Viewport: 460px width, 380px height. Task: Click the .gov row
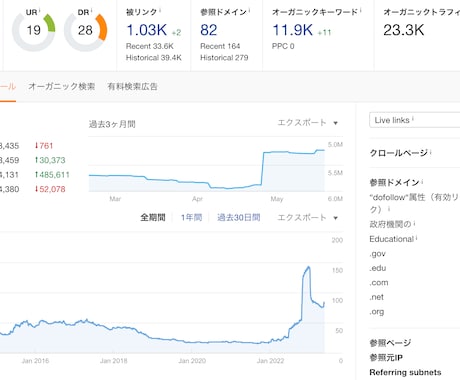pyautogui.click(x=377, y=254)
